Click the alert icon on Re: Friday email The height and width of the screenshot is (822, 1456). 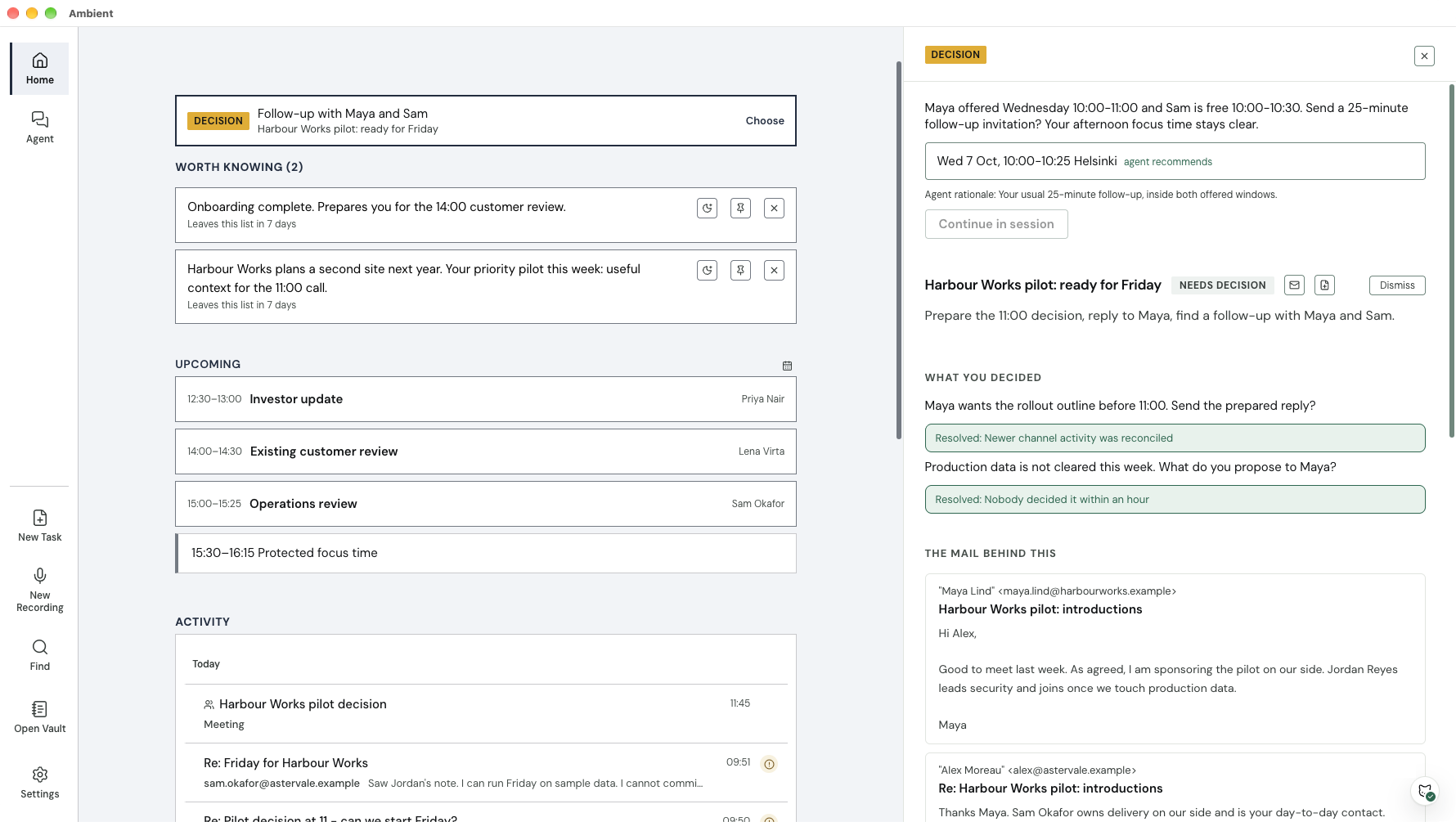click(769, 764)
